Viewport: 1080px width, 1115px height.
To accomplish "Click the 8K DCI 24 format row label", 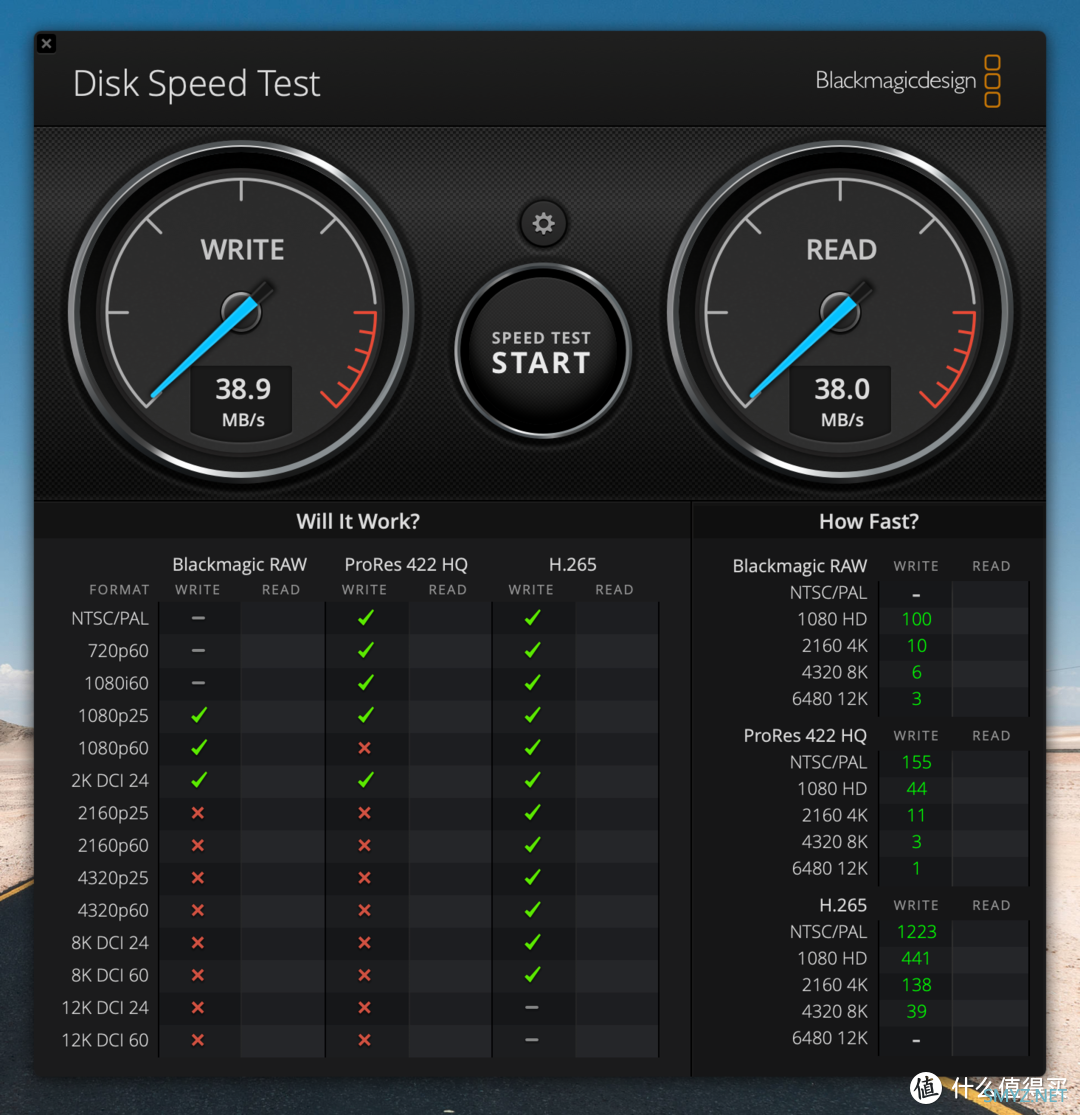I will (110, 943).
